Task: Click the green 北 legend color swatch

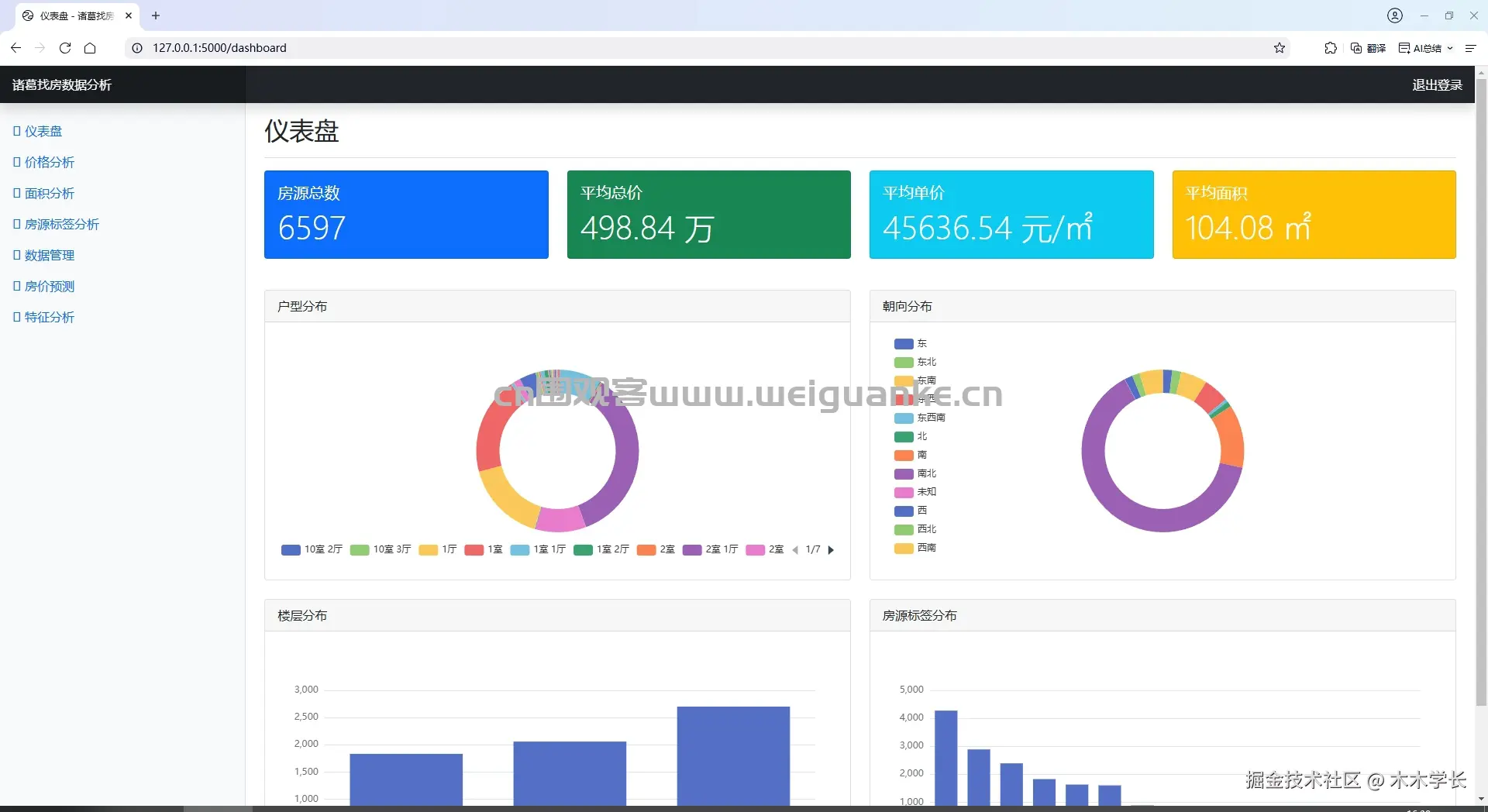Action: click(904, 437)
